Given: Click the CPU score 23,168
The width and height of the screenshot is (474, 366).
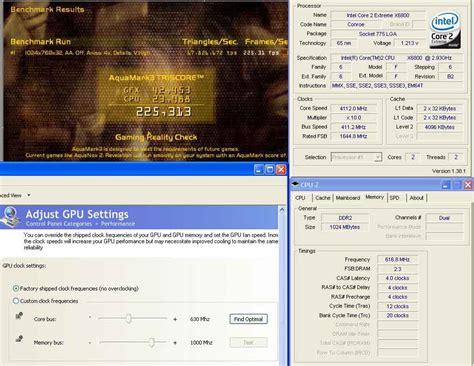Looking at the screenshot, I should tap(171, 99).
